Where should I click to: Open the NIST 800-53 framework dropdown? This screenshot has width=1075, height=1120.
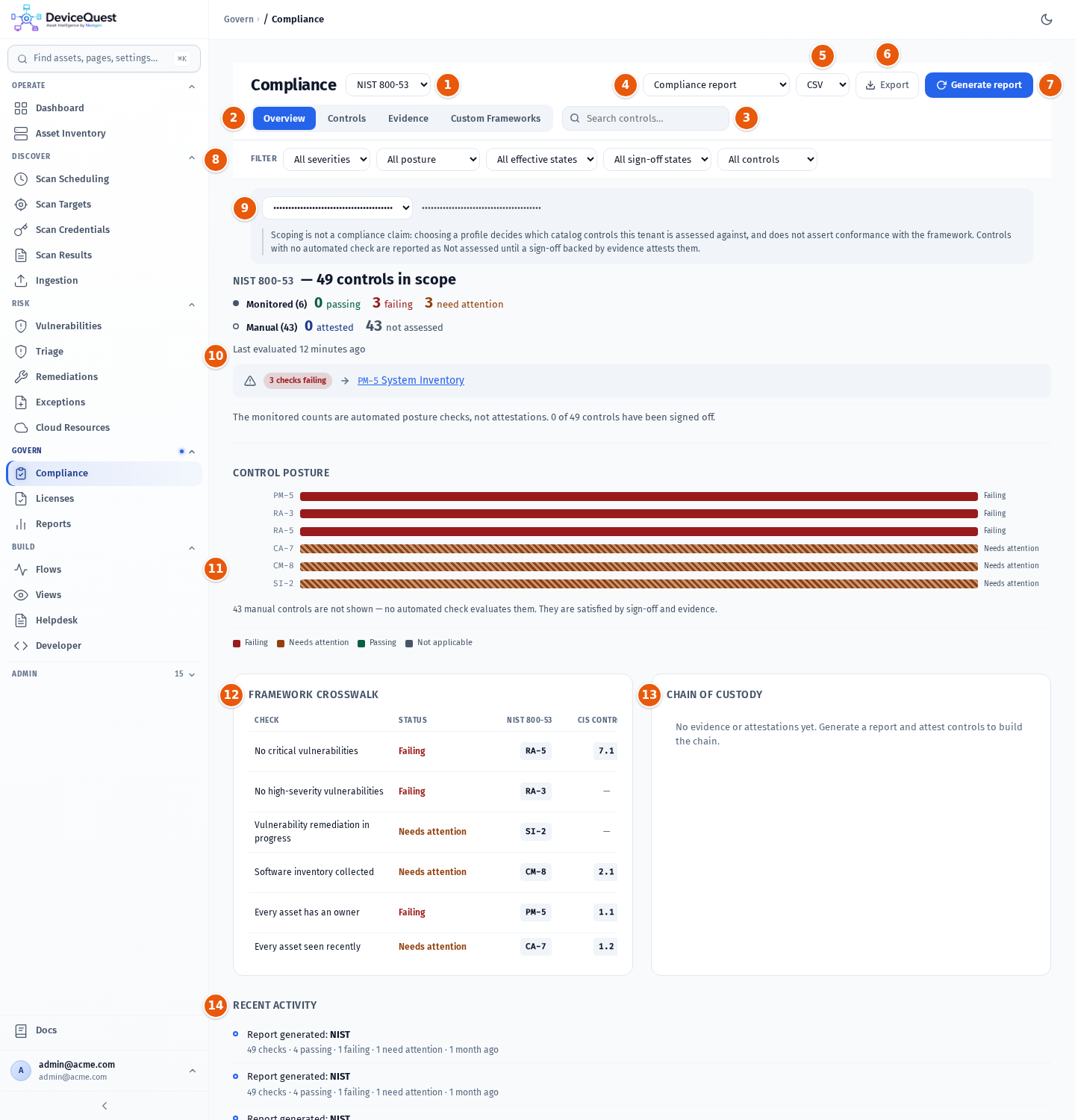tap(388, 85)
